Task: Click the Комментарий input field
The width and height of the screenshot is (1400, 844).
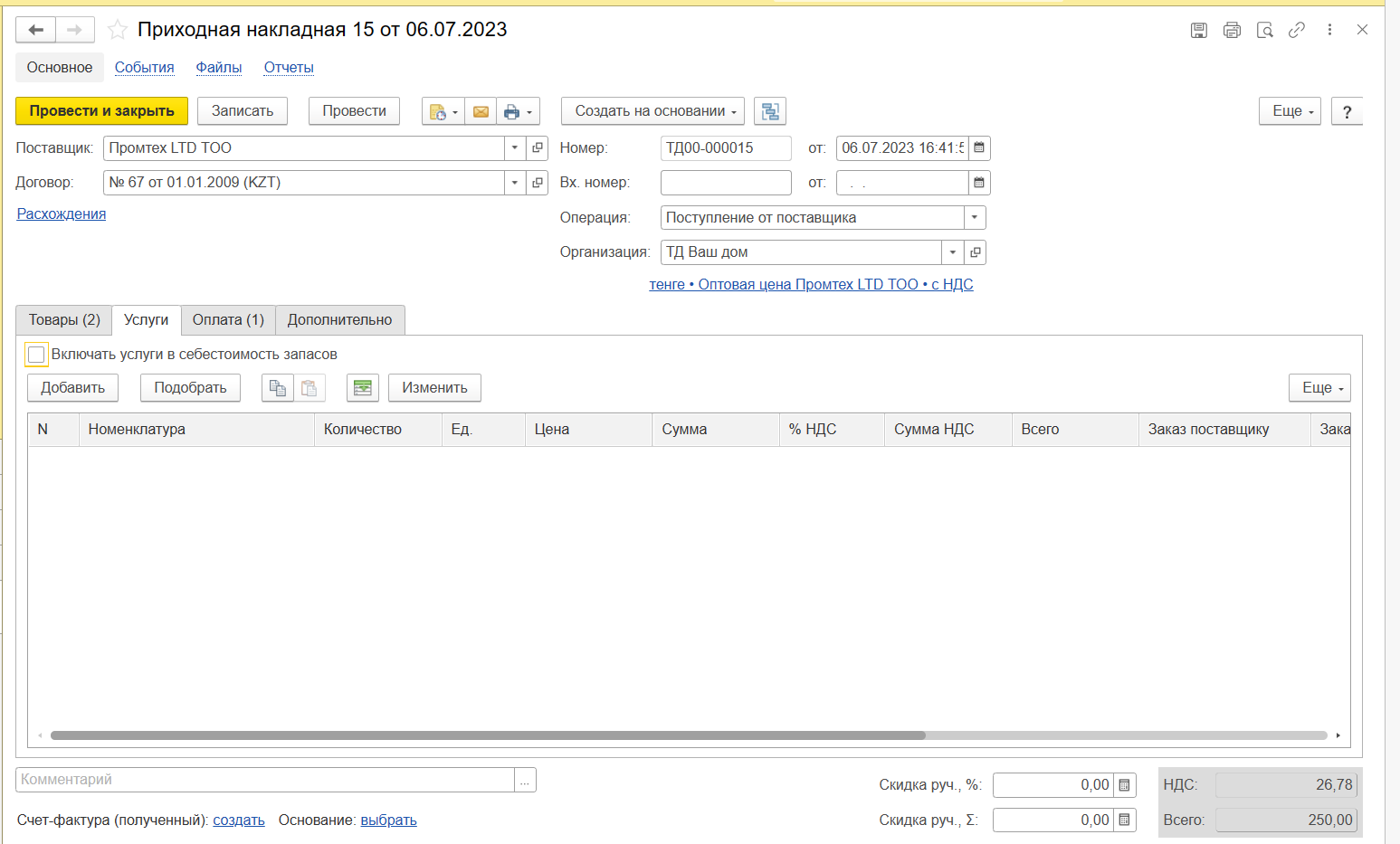Action: pyautogui.click(x=265, y=780)
